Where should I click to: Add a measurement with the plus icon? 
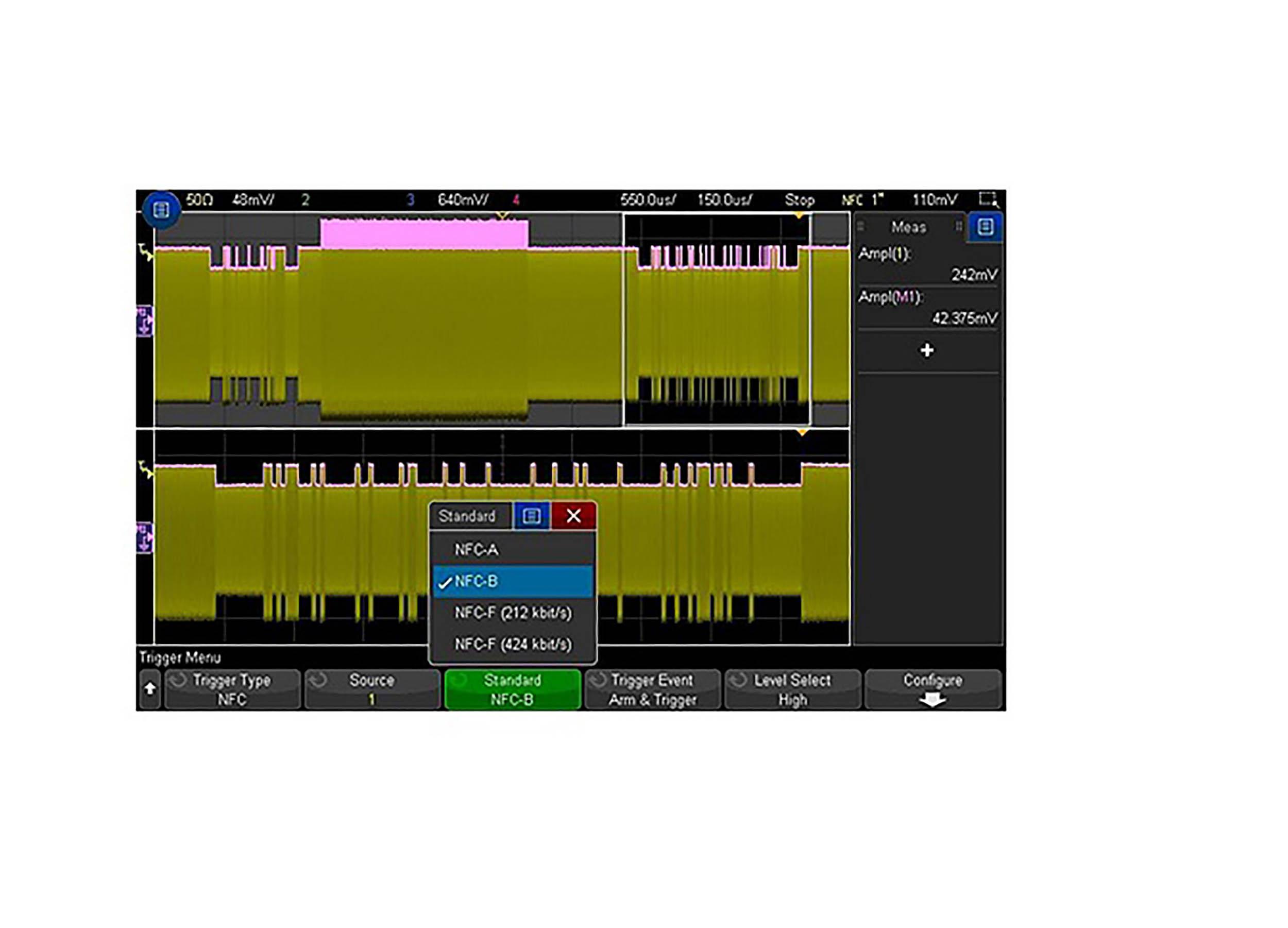click(927, 350)
